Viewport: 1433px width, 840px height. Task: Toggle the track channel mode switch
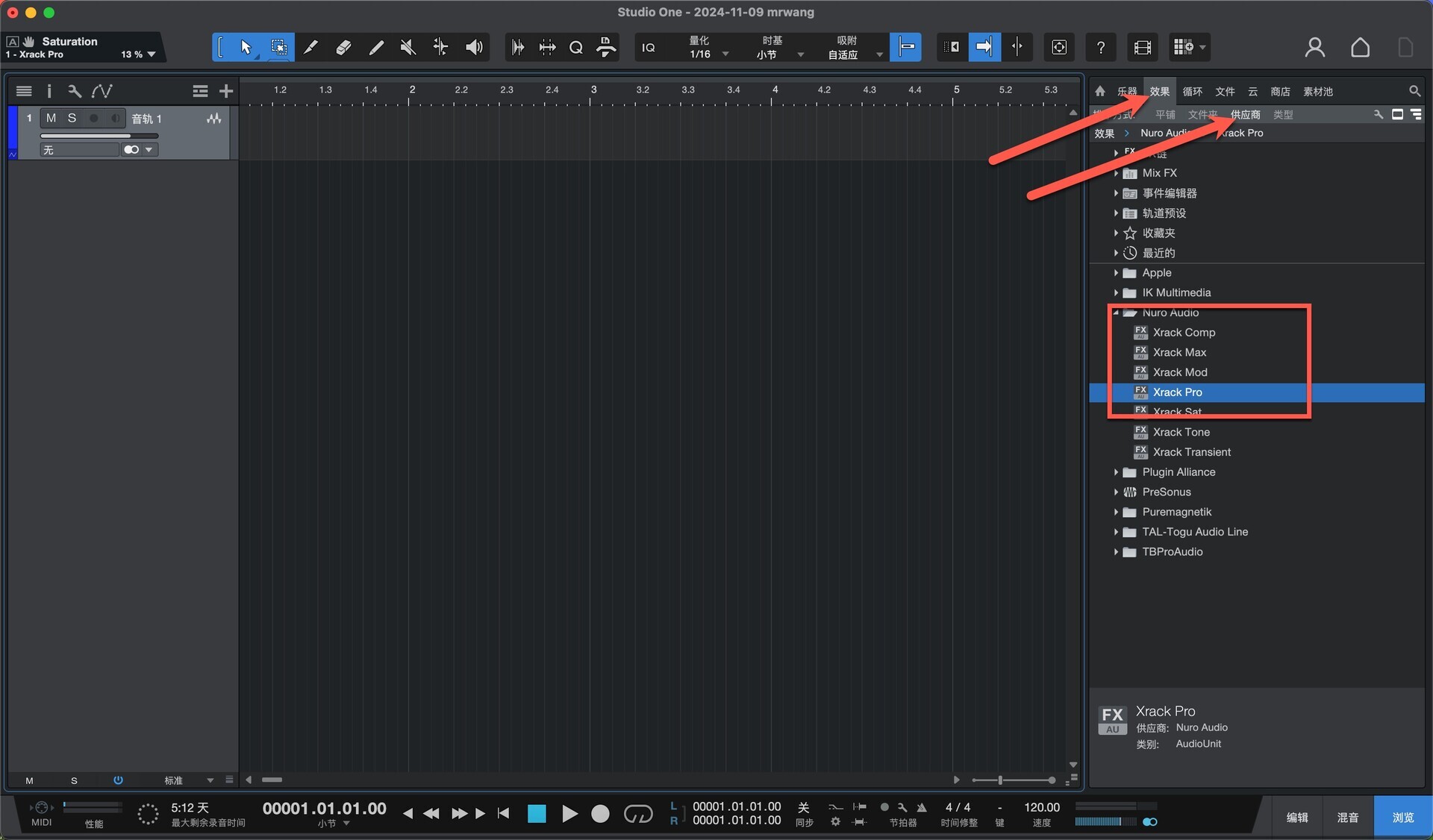point(132,150)
